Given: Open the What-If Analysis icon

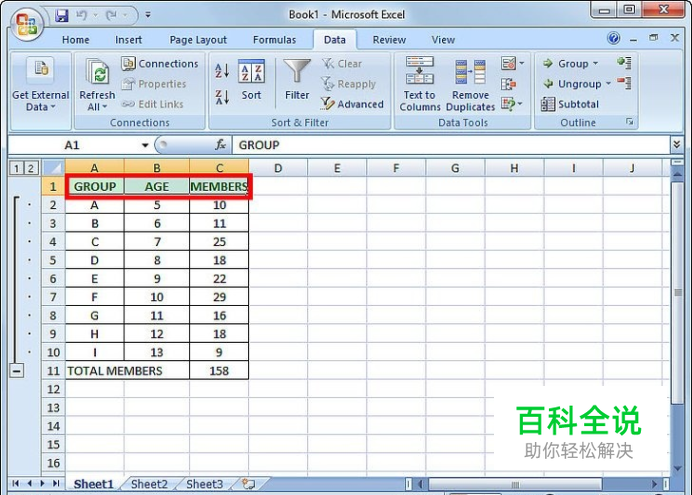Looking at the screenshot, I should pos(508,105).
